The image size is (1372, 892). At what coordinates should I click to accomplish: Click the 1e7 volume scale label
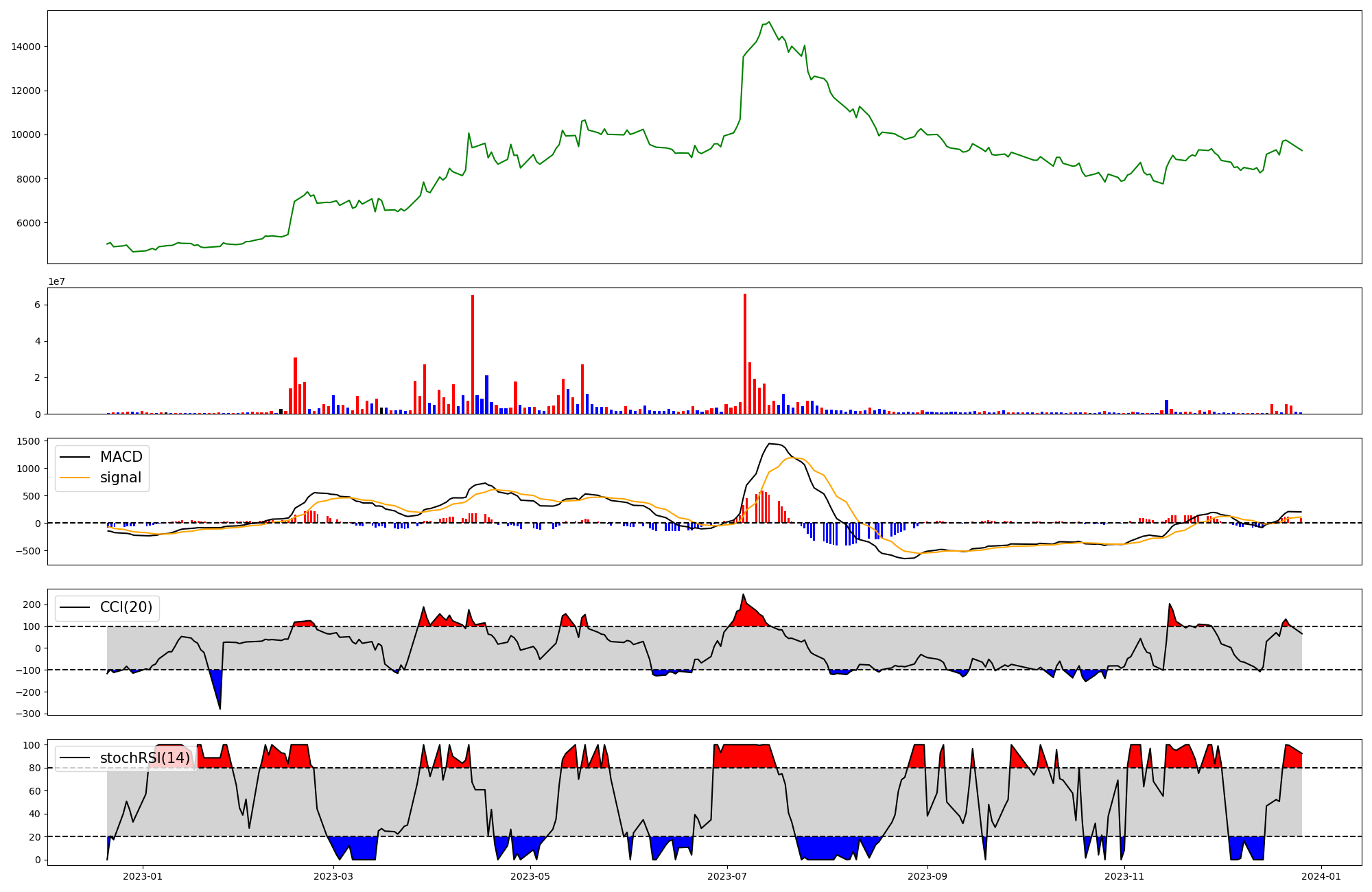[x=57, y=281]
